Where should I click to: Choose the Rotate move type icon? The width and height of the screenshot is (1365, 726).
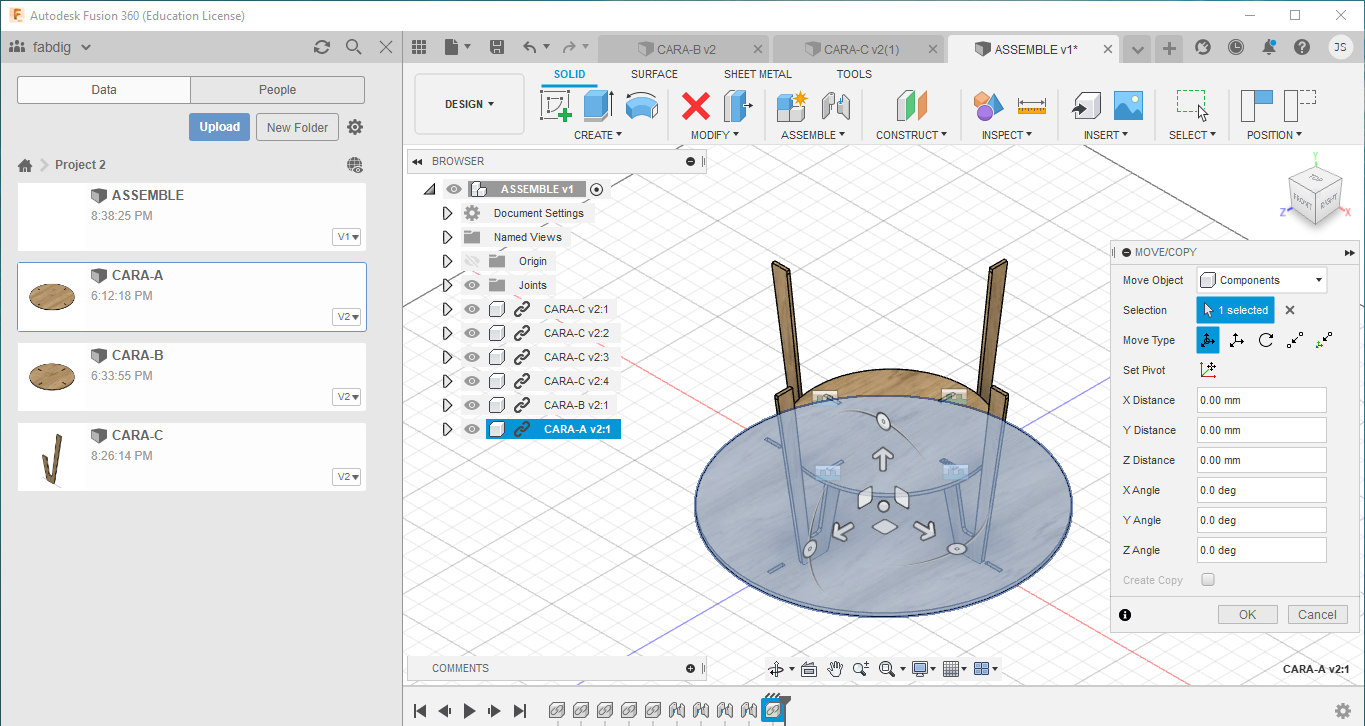tap(1266, 340)
